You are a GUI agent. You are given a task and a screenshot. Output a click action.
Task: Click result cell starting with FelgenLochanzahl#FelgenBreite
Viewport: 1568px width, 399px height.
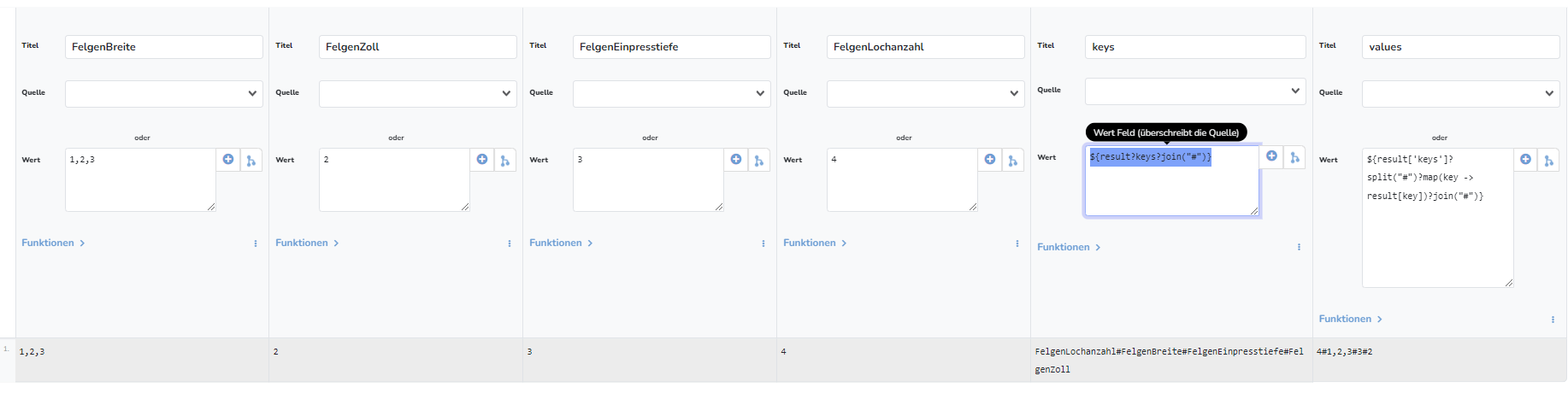click(1171, 361)
